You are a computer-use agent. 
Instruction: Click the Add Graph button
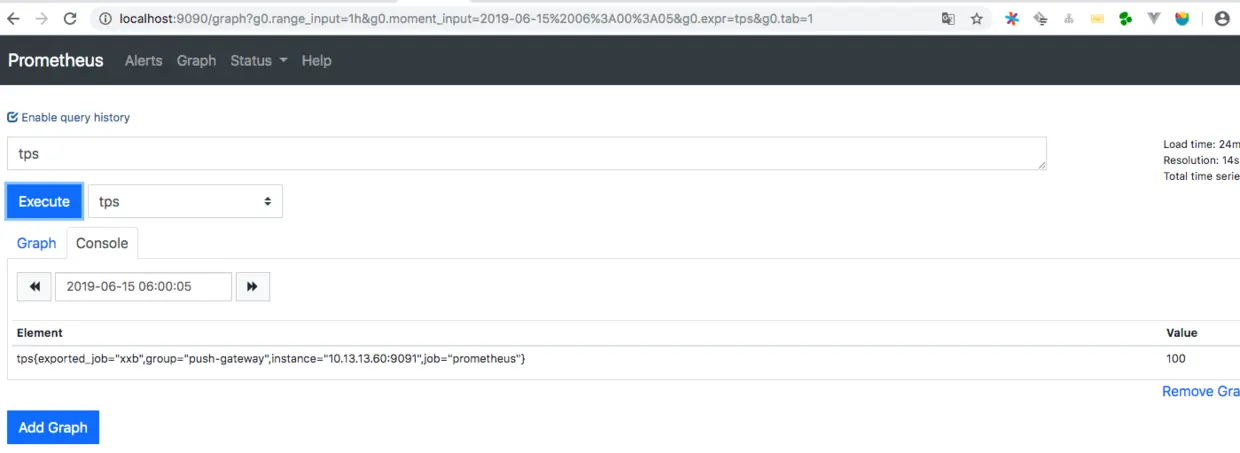(53, 427)
